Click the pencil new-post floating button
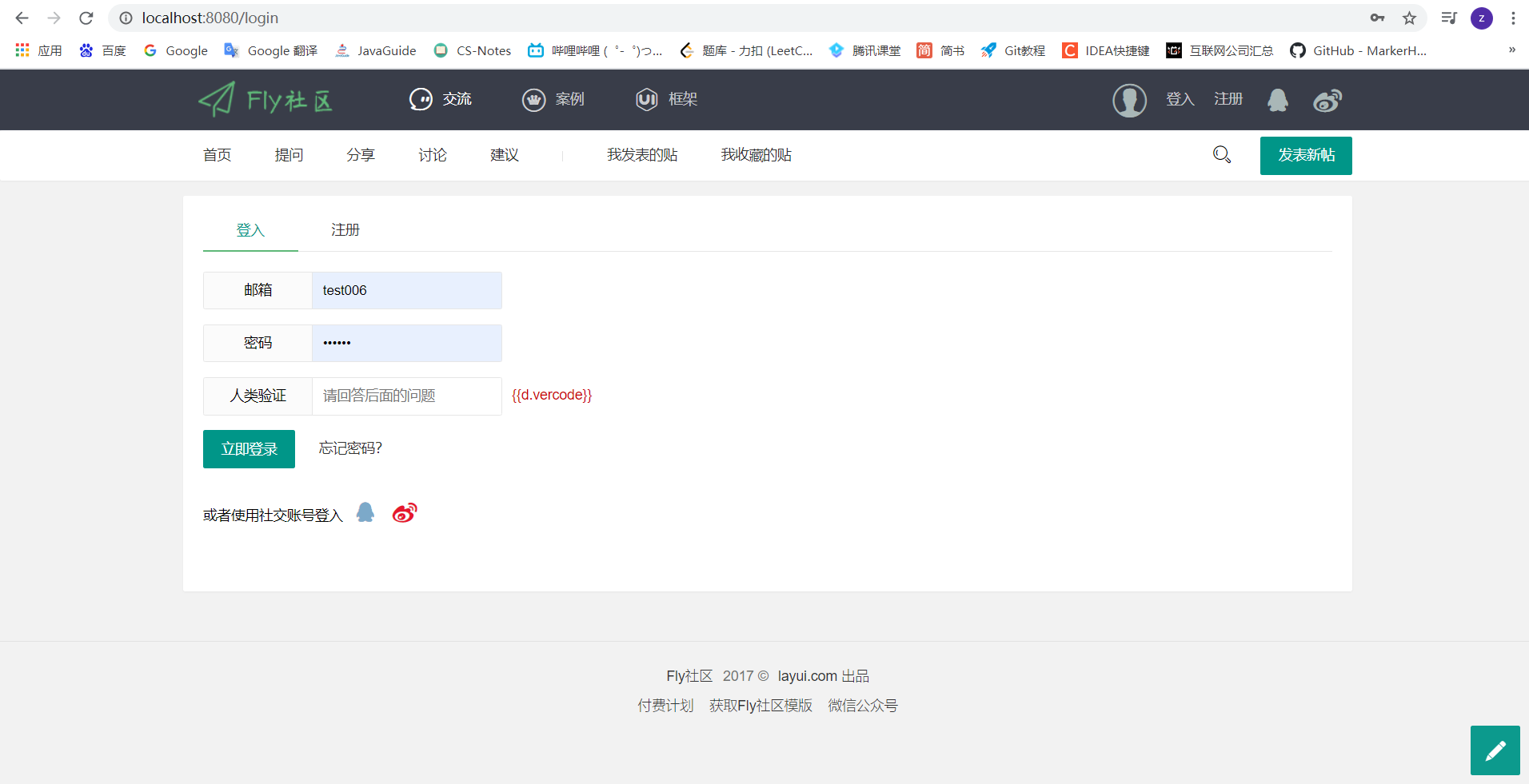Viewport: 1529px width, 784px height. (1494, 750)
